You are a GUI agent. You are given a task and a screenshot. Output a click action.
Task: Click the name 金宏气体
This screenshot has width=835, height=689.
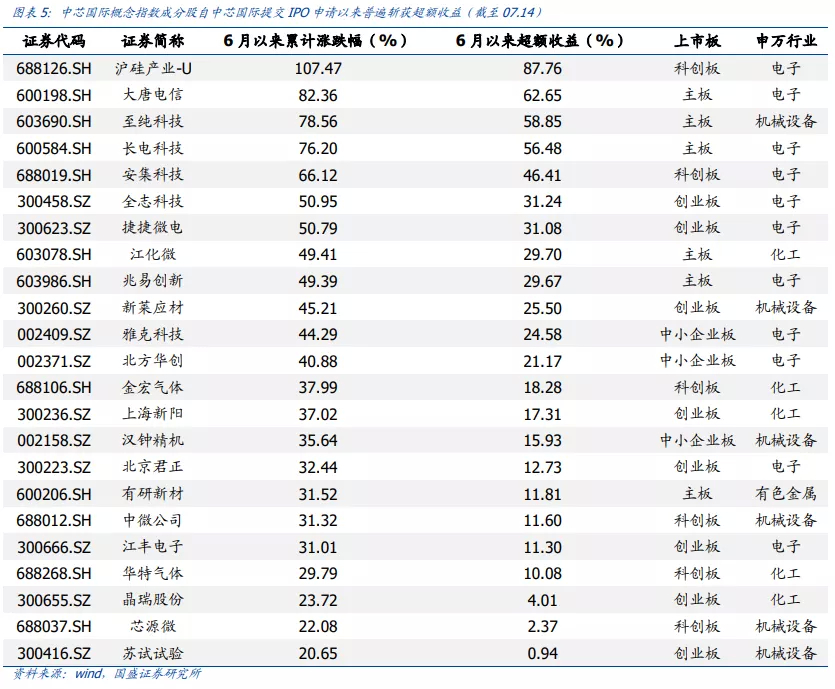tap(153, 388)
